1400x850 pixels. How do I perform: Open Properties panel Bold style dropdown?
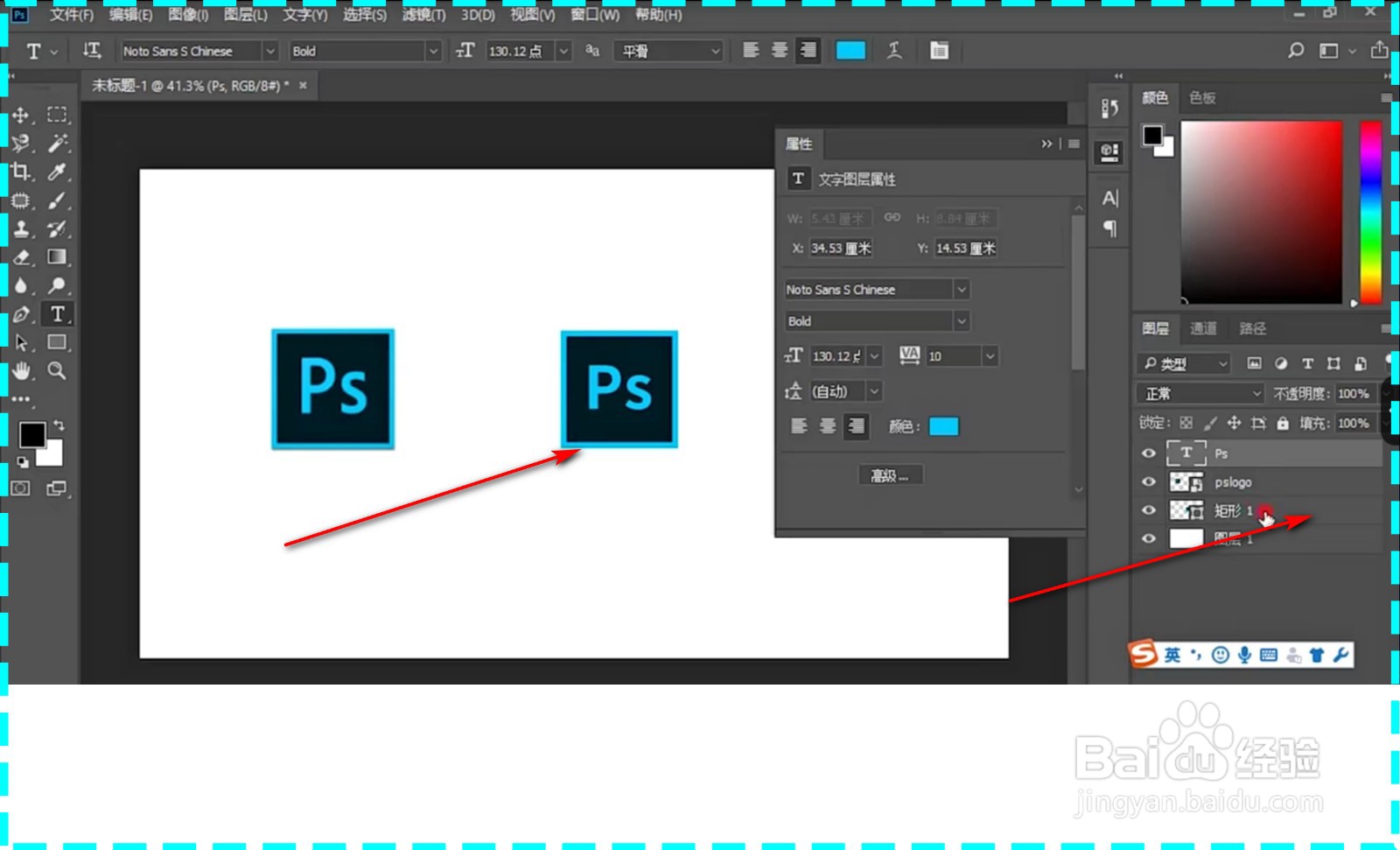(x=962, y=321)
